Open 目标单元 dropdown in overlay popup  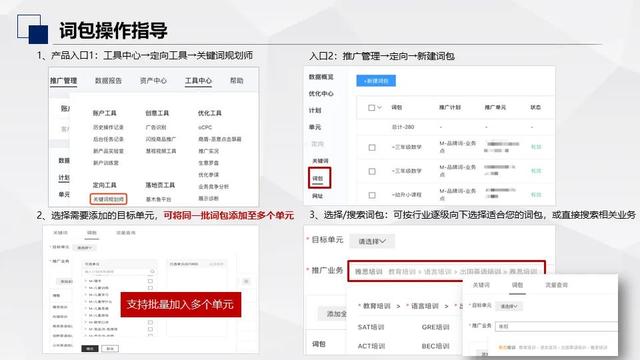pos(509,306)
